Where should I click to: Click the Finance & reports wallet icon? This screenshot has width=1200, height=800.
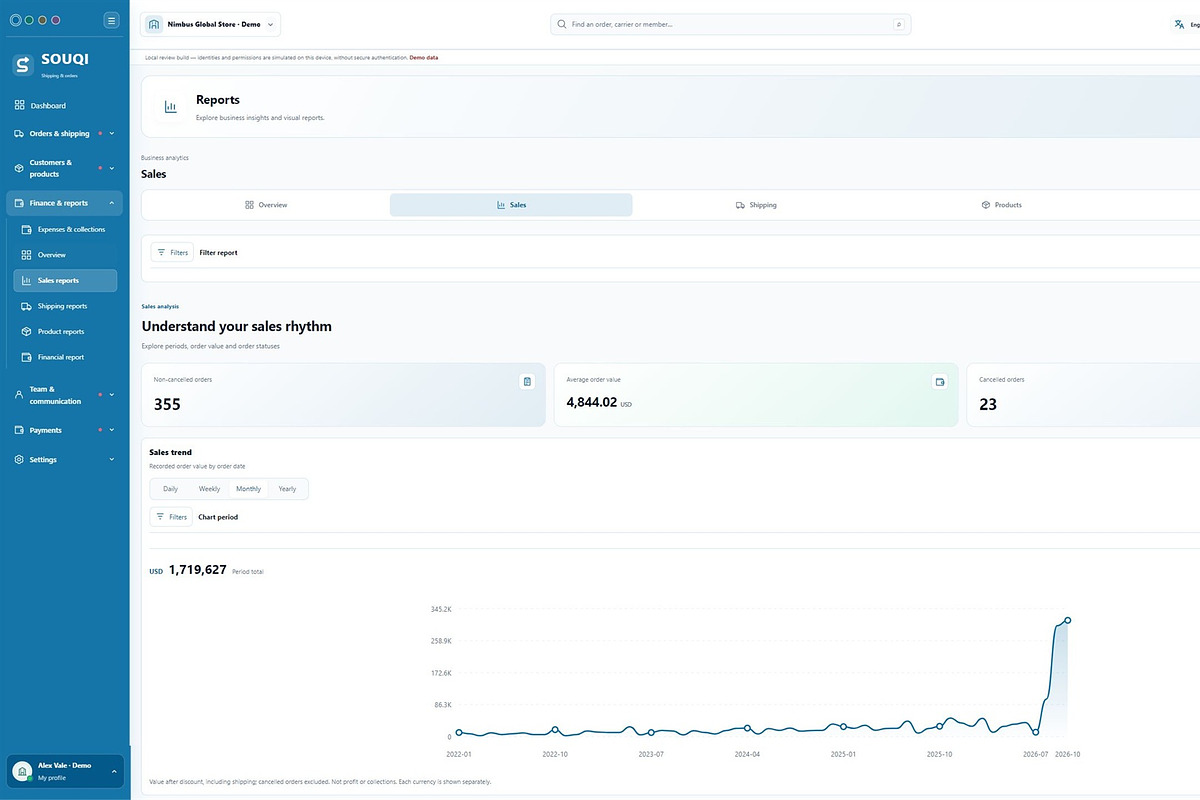coord(19,203)
